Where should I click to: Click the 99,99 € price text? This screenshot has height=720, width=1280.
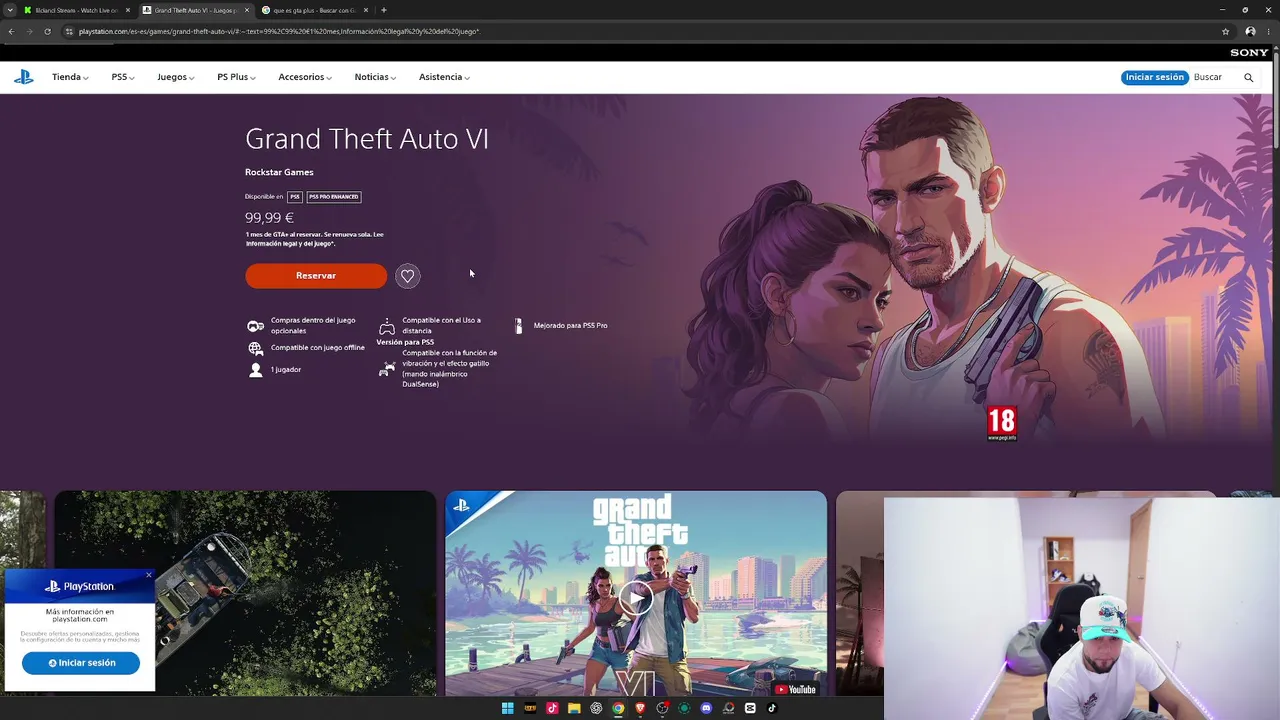pos(269,218)
